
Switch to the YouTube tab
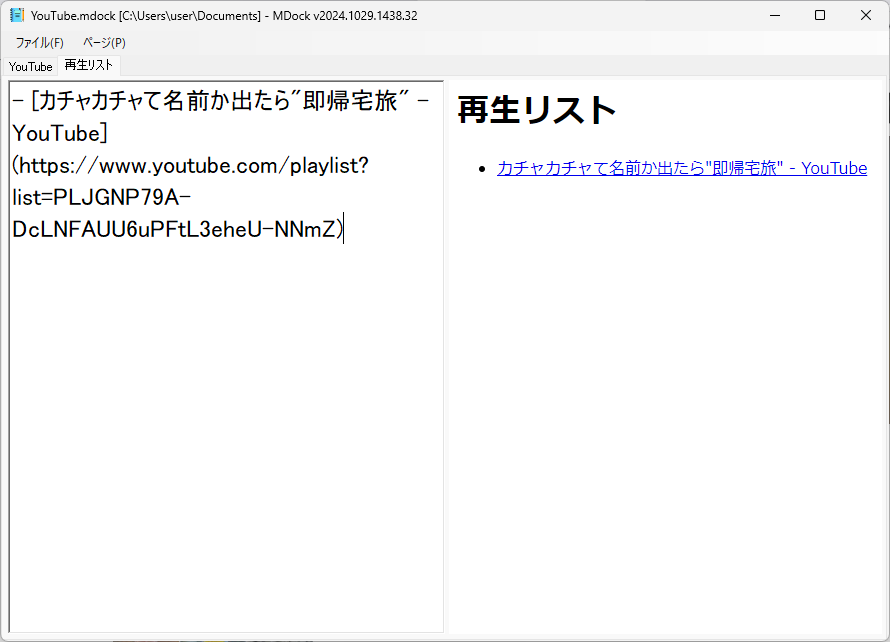pyautogui.click(x=31, y=66)
